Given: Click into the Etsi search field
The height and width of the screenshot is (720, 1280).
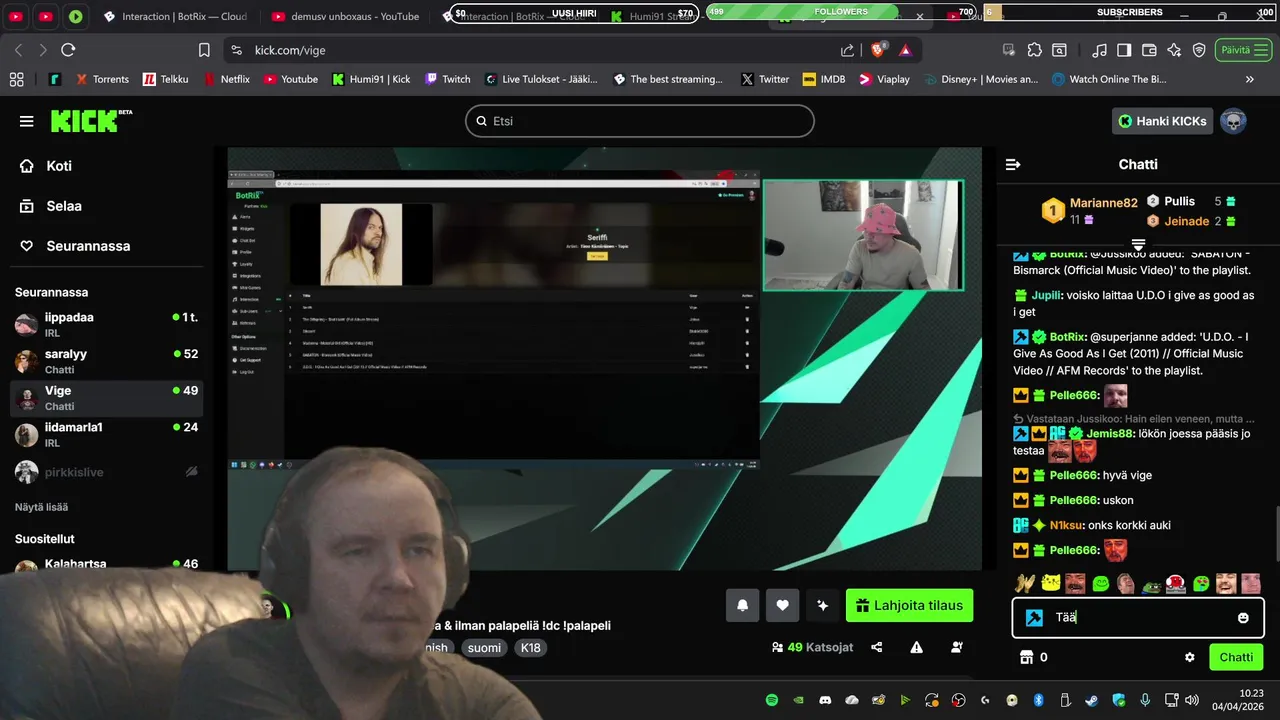Looking at the screenshot, I should click(x=640, y=121).
